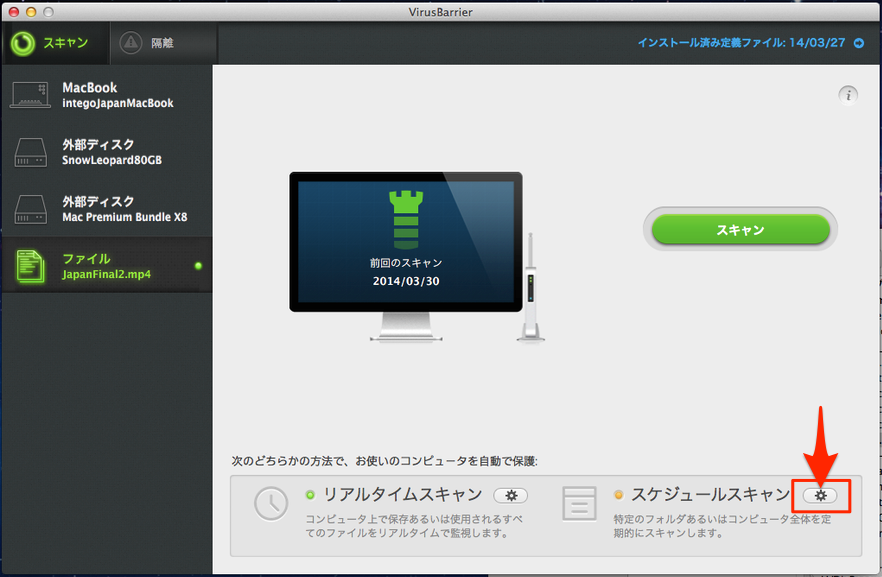Click the green スキャン button
The image size is (882, 577).
coord(740,229)
